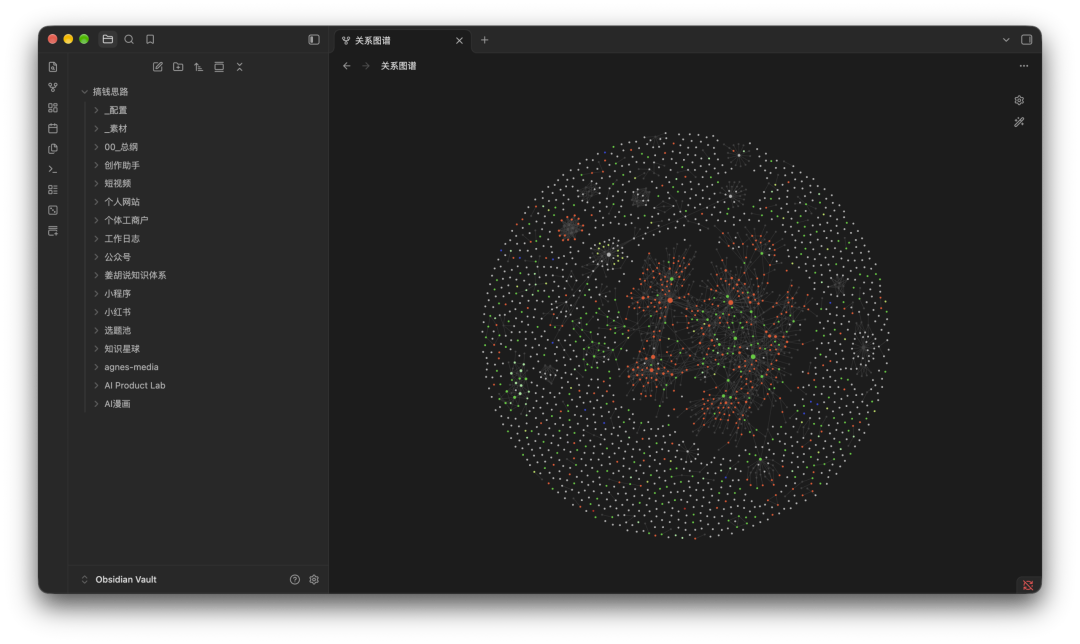Click the dice icon in the ribbon
The width and height of the screenshot is (1080, 644).
(53, 210)
